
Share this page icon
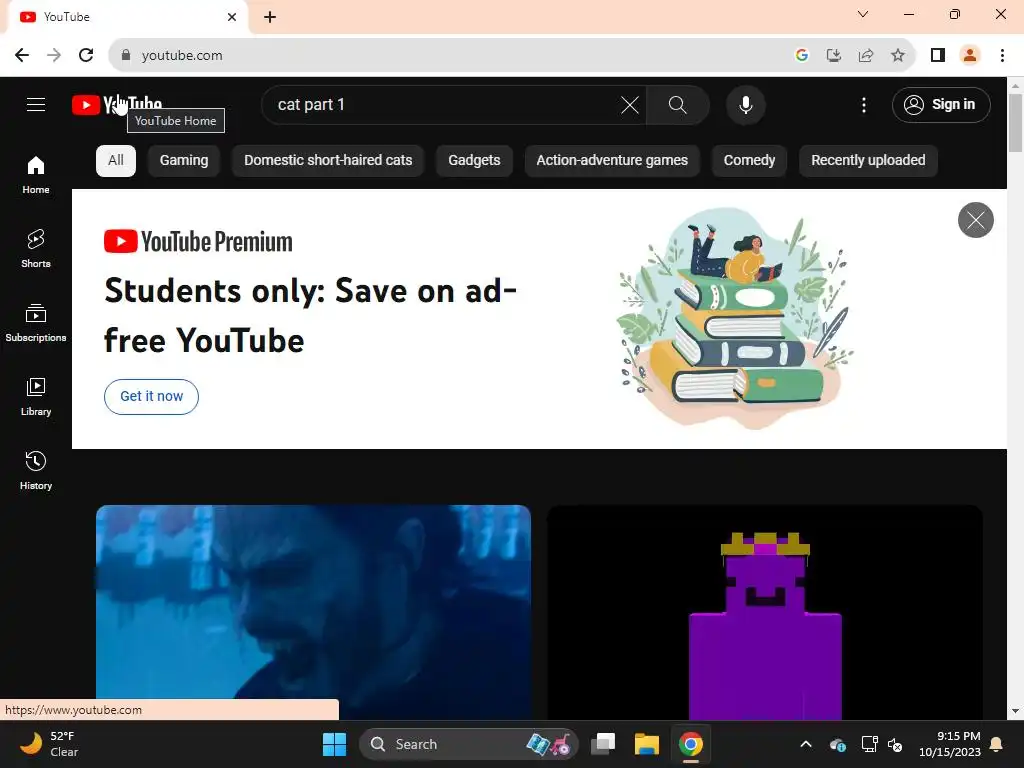866,56
